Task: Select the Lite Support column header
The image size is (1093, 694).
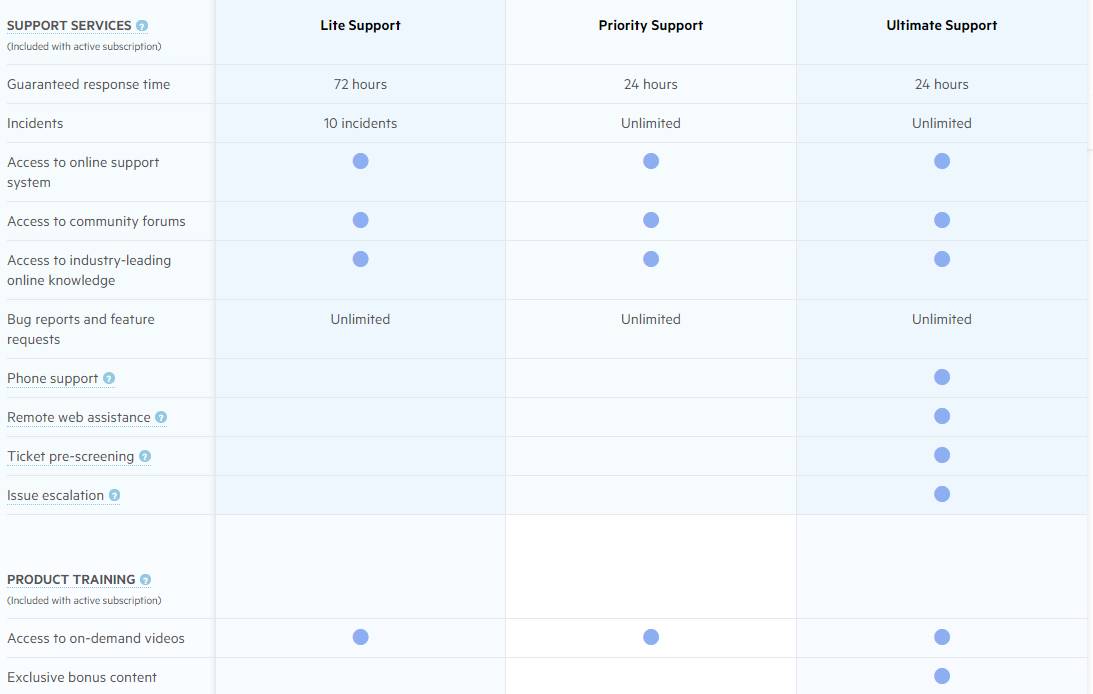Action: click(360, 26)
